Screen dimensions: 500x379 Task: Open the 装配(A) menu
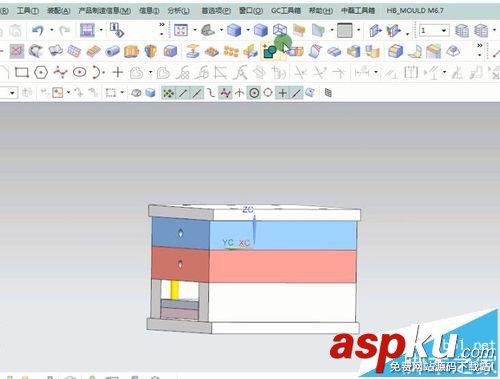59,11
